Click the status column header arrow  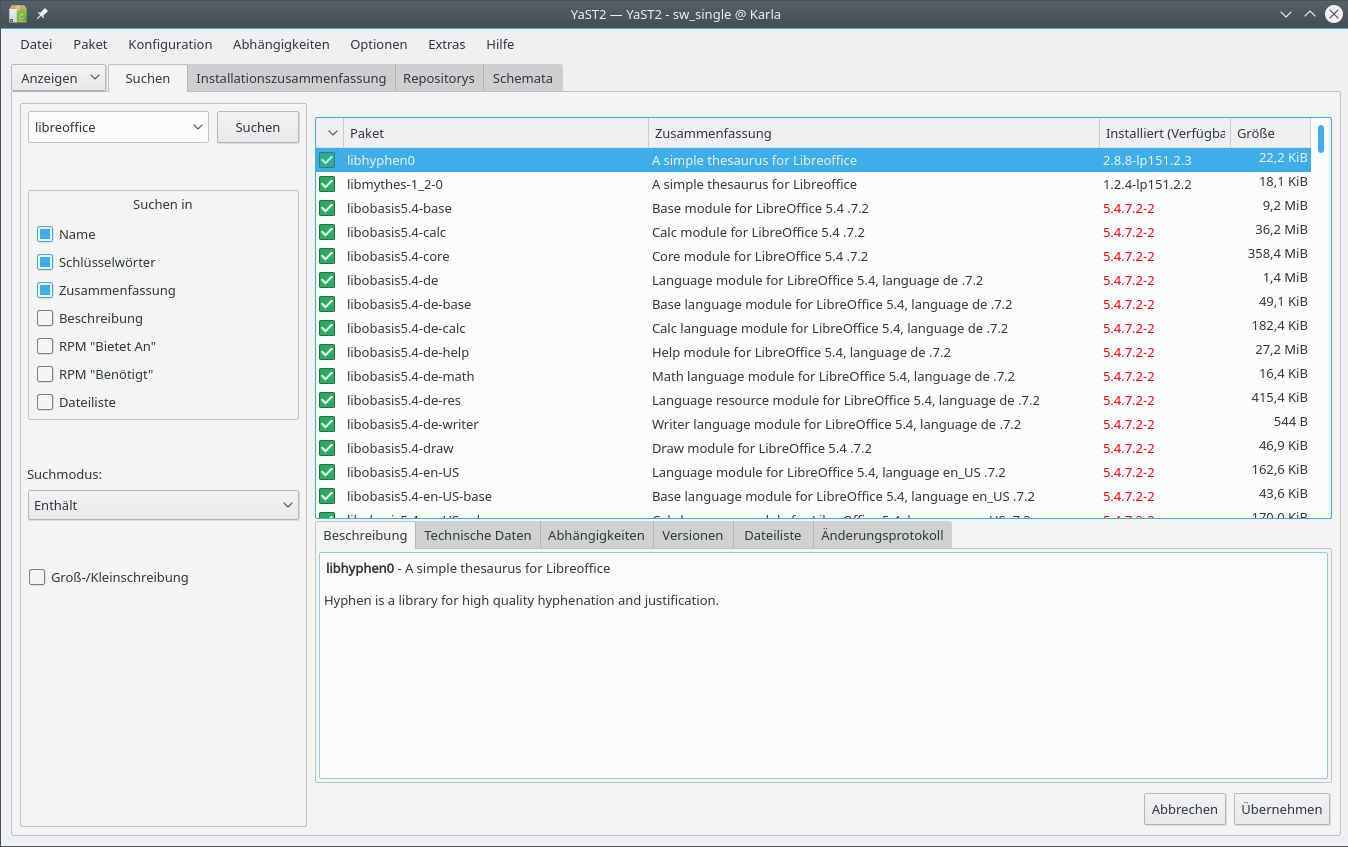click(331, 133)
